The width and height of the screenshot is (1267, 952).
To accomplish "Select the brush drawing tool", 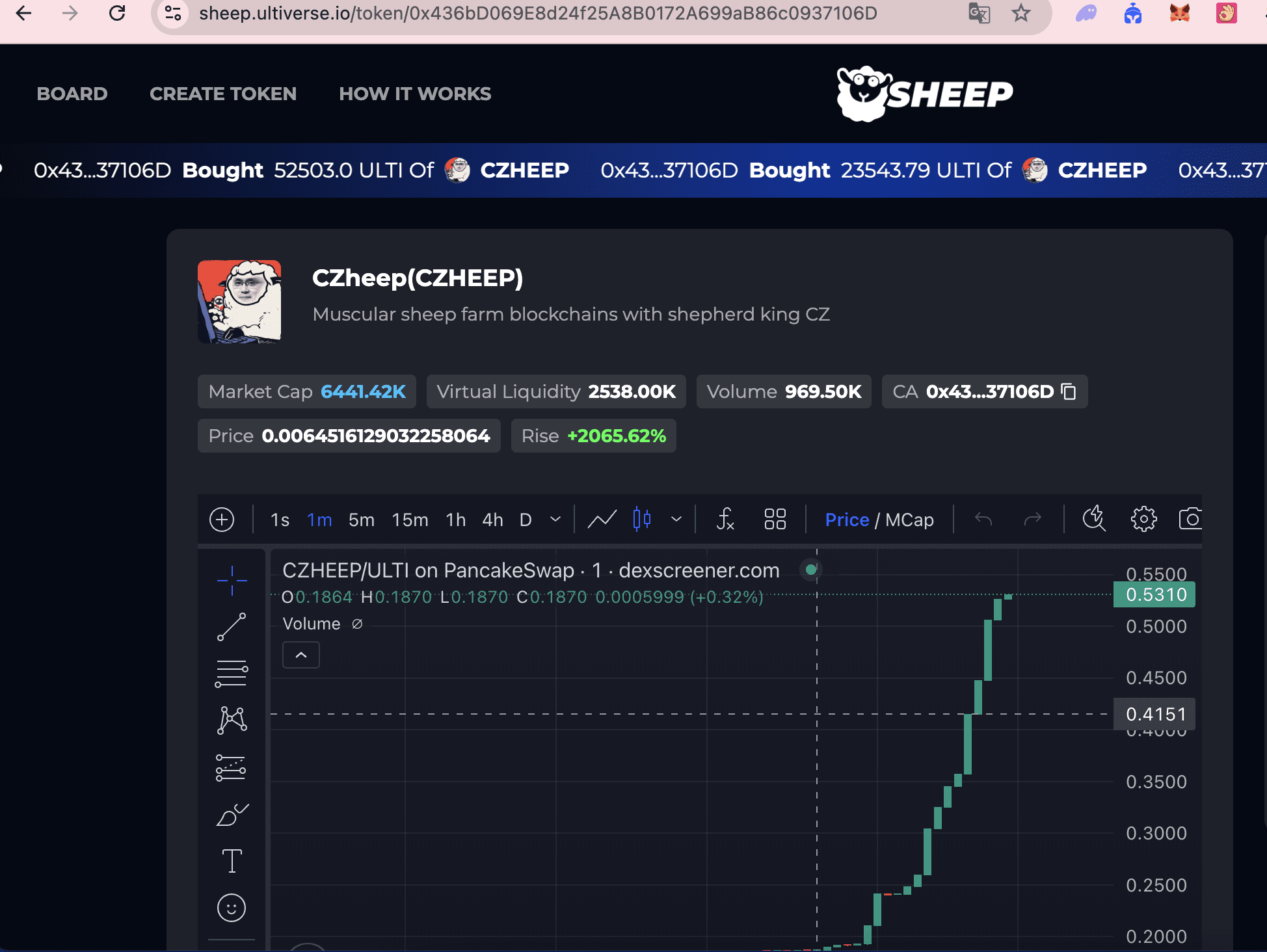I will pos(232,814).
